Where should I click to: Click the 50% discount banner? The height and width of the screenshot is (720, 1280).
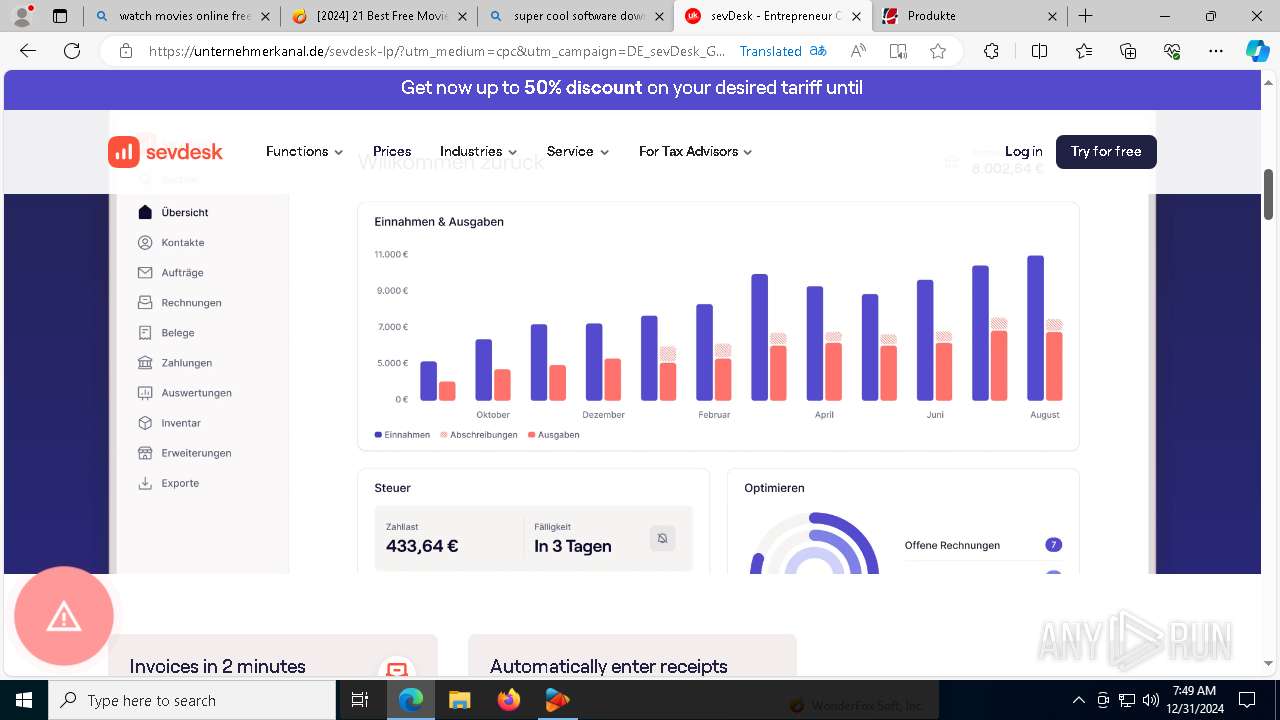632,88
